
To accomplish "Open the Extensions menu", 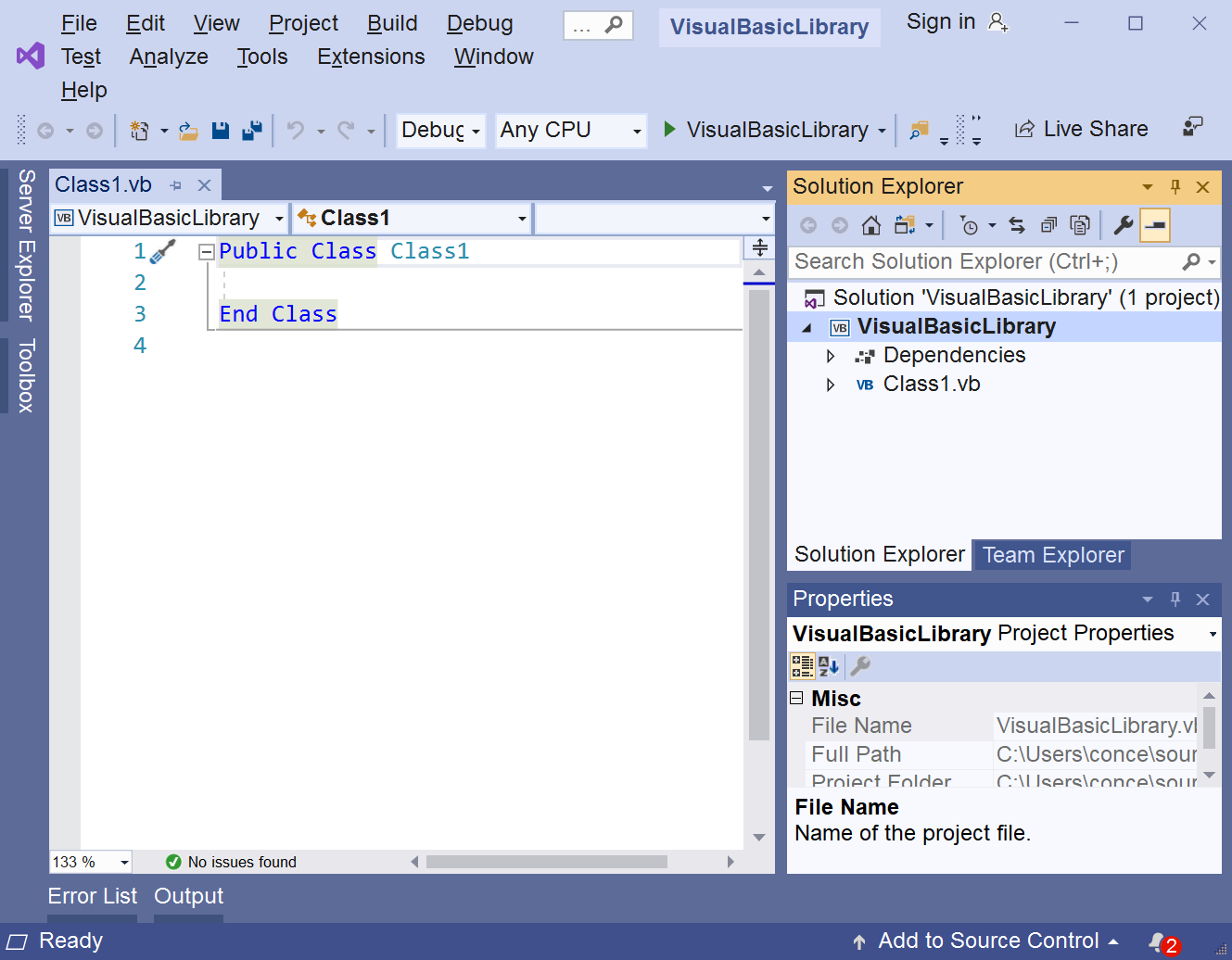I will coord(371,57).
